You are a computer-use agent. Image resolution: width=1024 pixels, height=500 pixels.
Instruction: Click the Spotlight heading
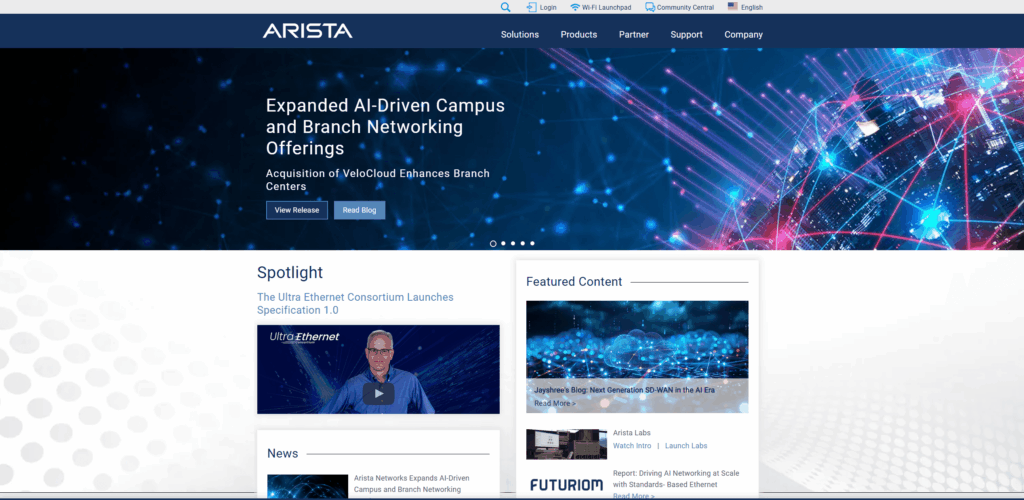(290, 272)
